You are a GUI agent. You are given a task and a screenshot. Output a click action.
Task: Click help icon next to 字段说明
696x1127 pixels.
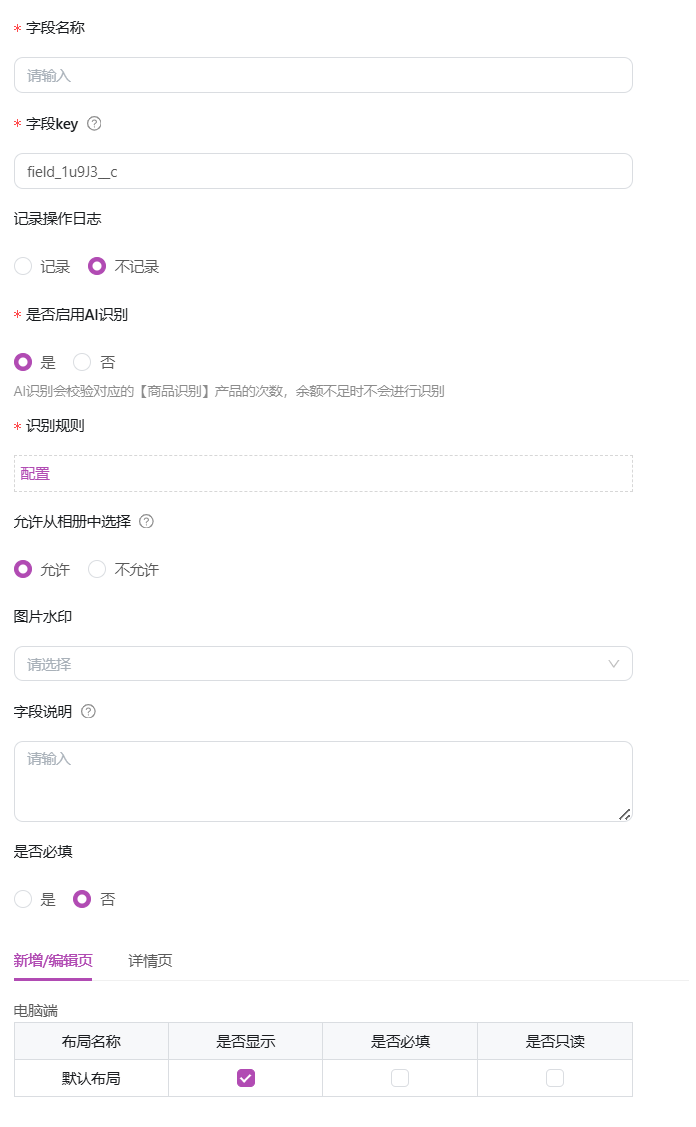click(x=88, y=712)
